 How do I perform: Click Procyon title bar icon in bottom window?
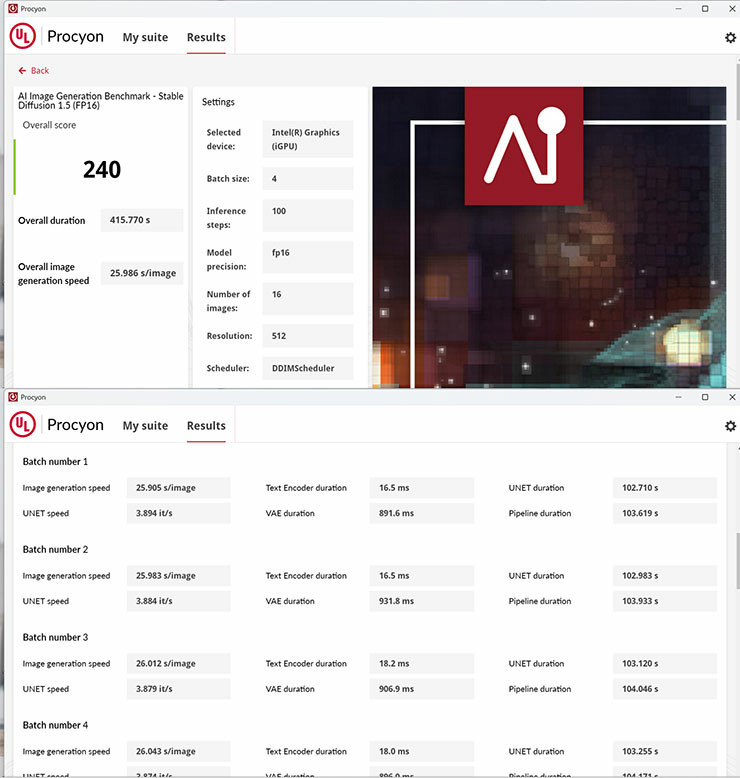13,397
